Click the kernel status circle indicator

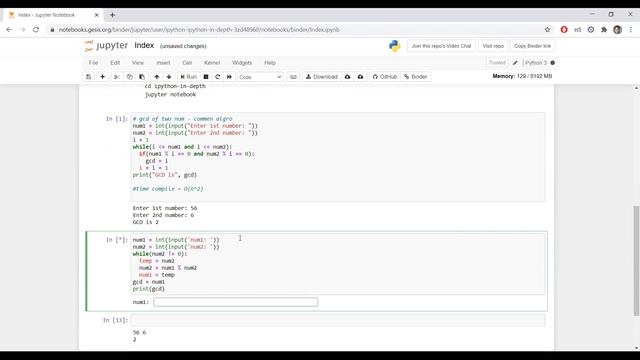[553, 63]
